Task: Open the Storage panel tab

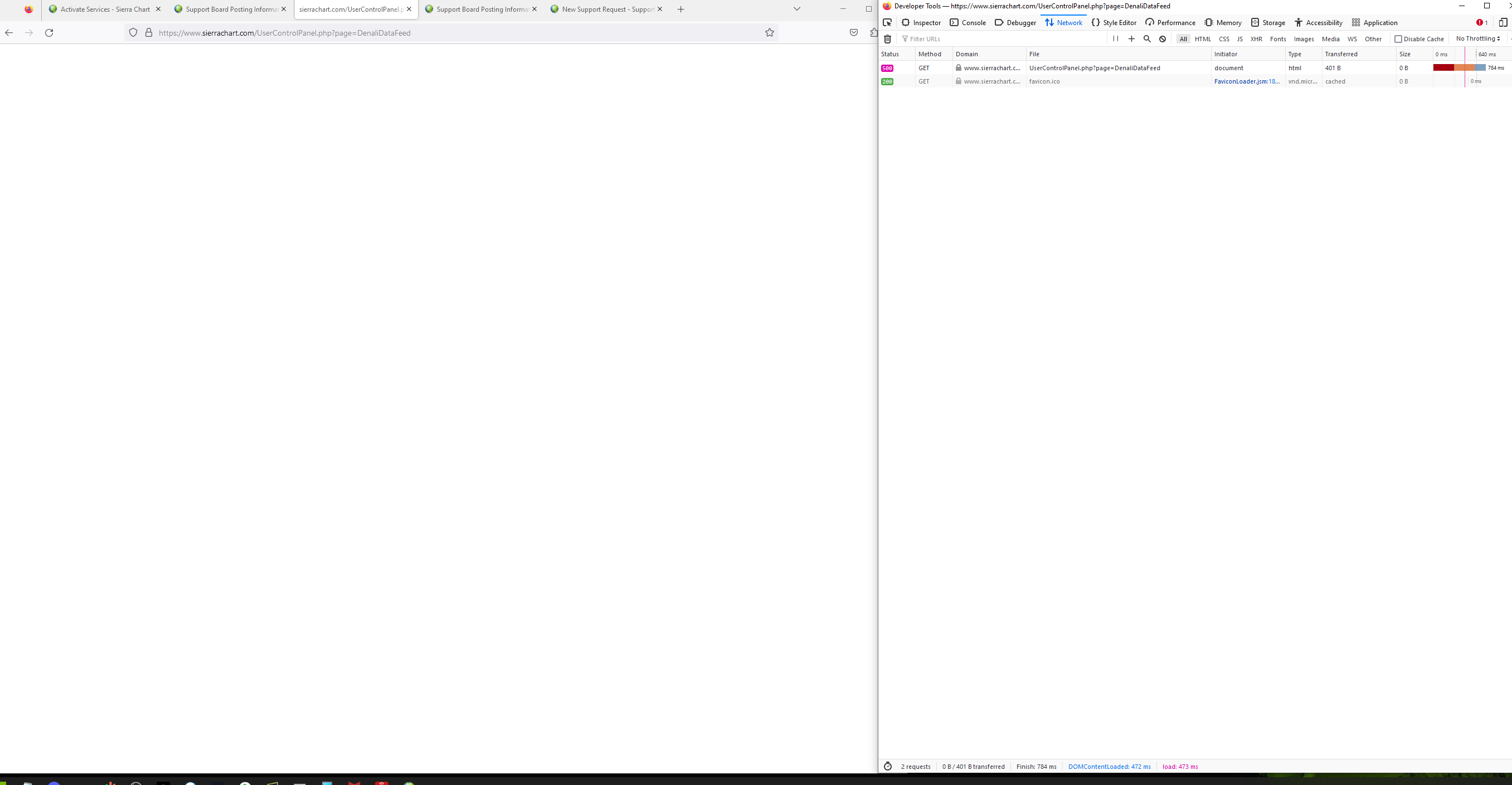Action: pyautogui.click(x=1268, y=22)
